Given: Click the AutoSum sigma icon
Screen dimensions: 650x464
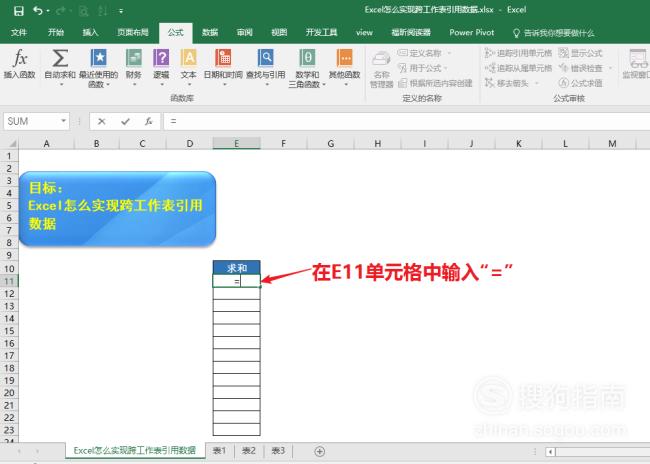Looking at the screenshot, I should [60, 59].
